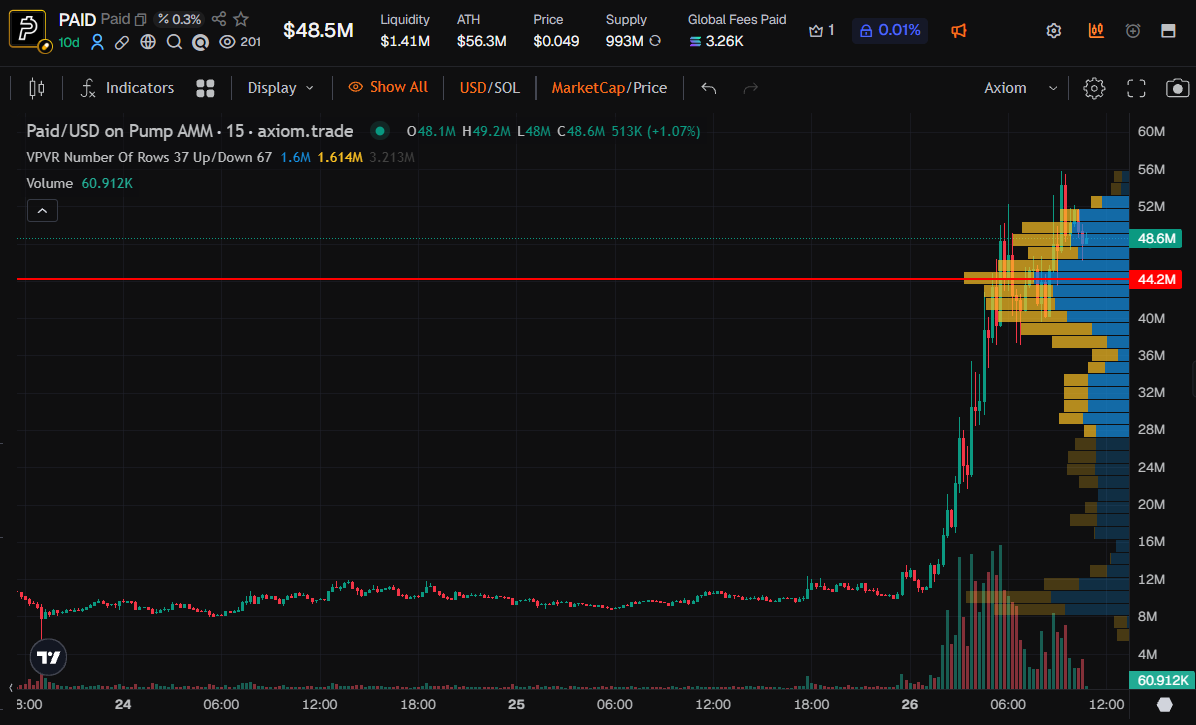Screen dimensions: 1196x725
Task: Add a price alert with the clock-plus icon
Action: [1133, 30]
